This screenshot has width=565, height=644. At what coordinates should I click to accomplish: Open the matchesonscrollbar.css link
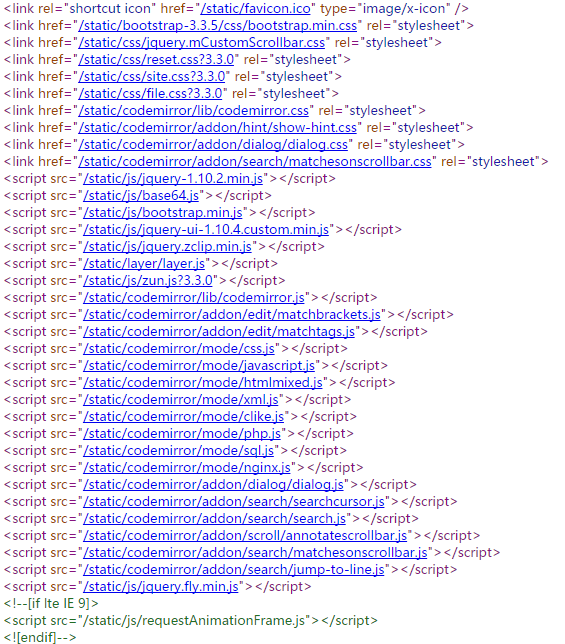255,161
